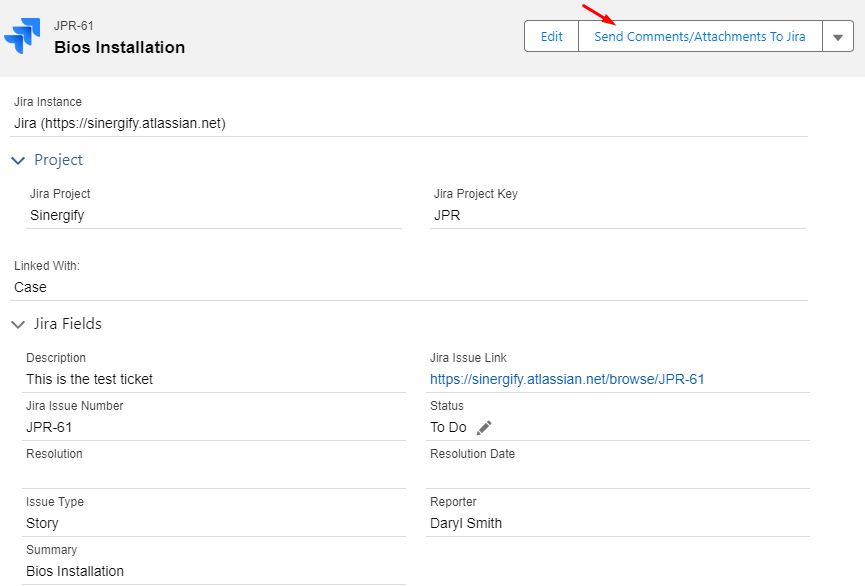
Task: Click the Resolution field label
Action: click(55, 454)
